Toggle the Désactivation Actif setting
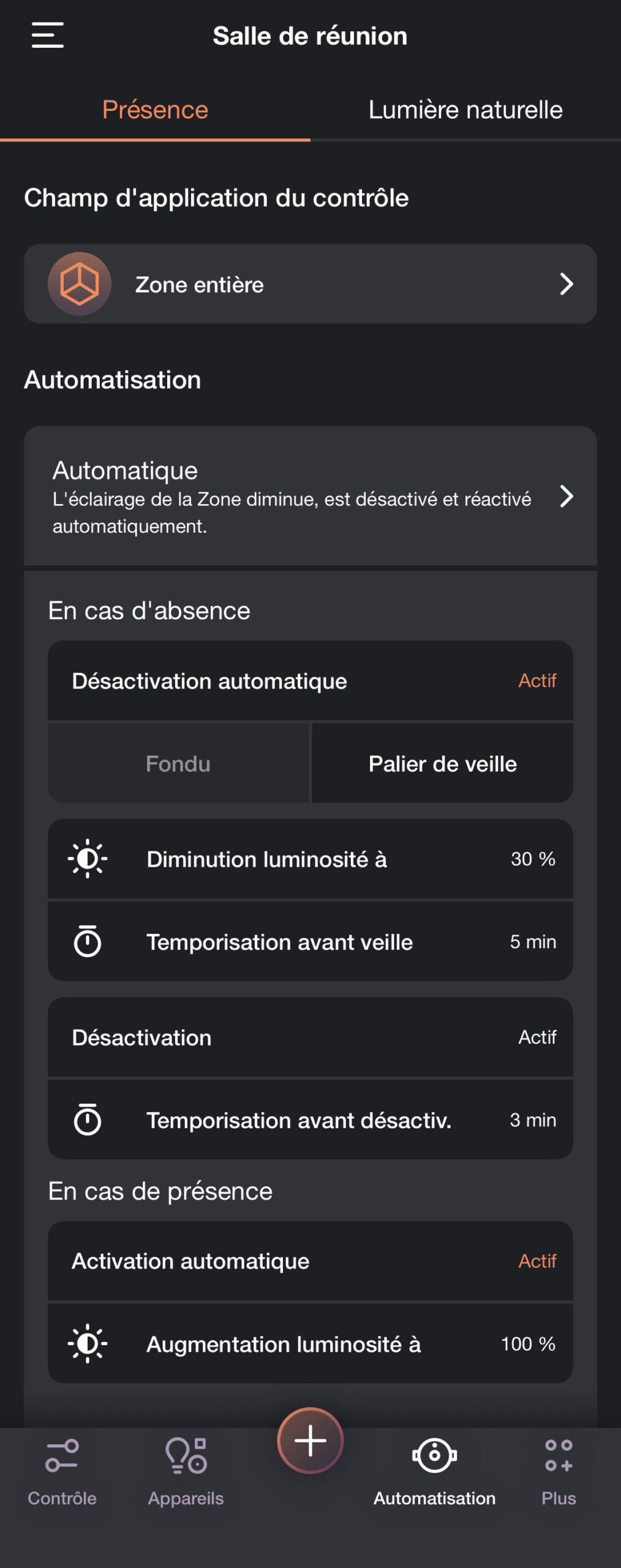Image resolution: width=621 pixels, height=1568 pixels. pos(537,1037)
